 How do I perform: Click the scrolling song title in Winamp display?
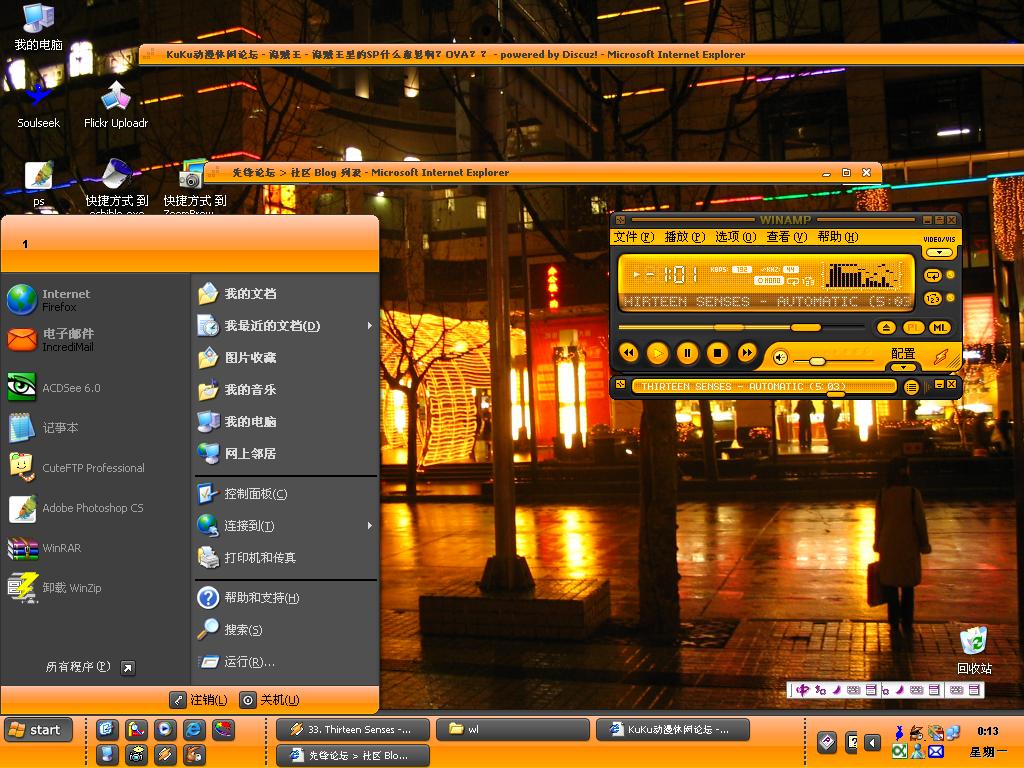(767, 302)
